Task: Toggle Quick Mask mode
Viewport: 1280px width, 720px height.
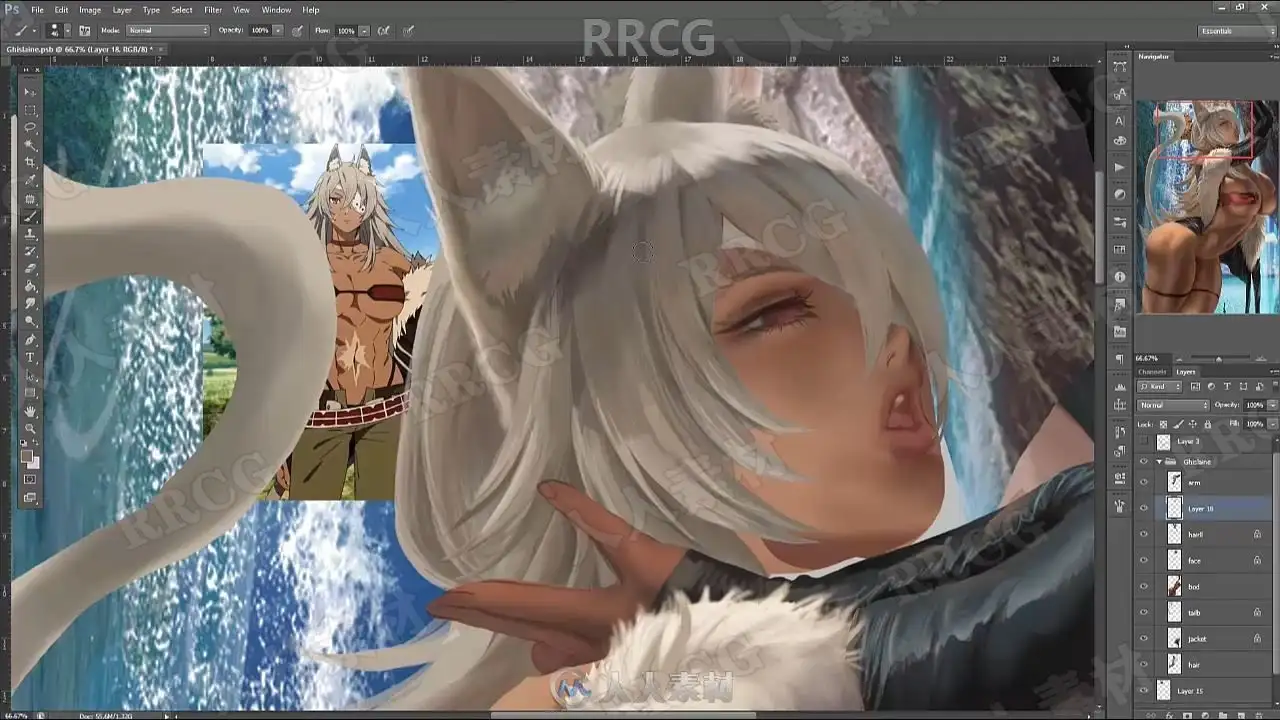Action: [30, 480]
